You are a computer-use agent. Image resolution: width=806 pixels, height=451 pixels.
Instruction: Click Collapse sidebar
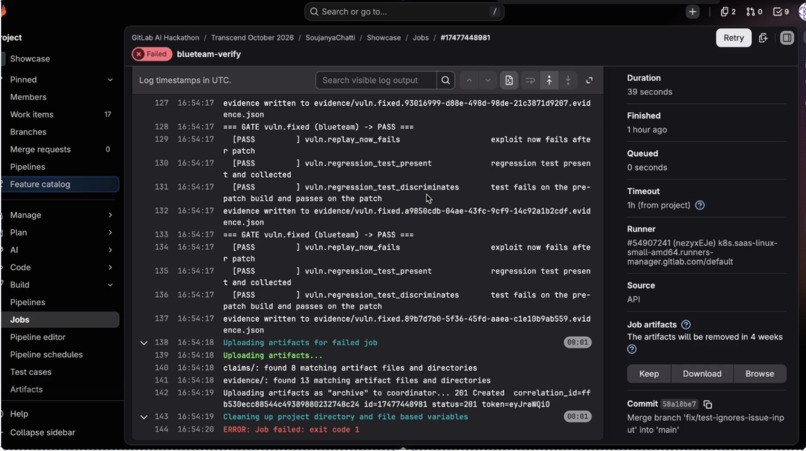click(x=42, y=432)
